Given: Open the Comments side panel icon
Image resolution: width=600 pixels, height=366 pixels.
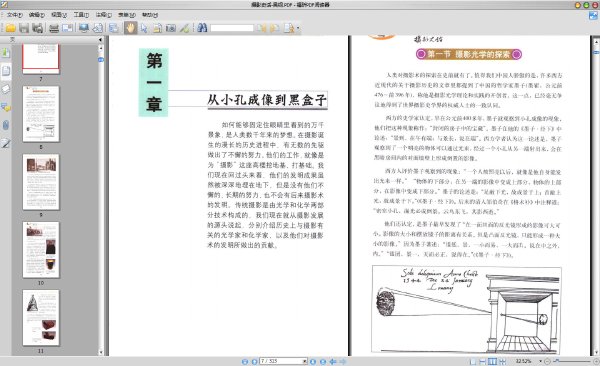Looking at the screenshot, I should point(6,107).
